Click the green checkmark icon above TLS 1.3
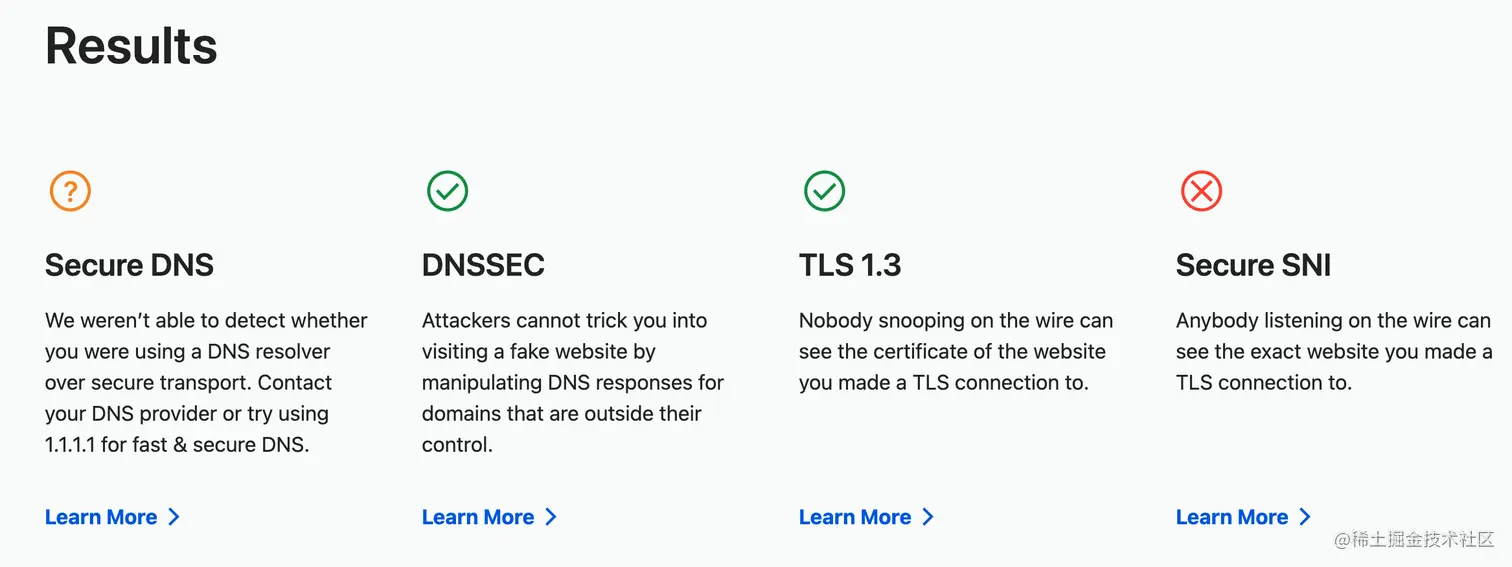Image resolution: width=1512 pixels, height=567 pixels. (x=824, y=190)
